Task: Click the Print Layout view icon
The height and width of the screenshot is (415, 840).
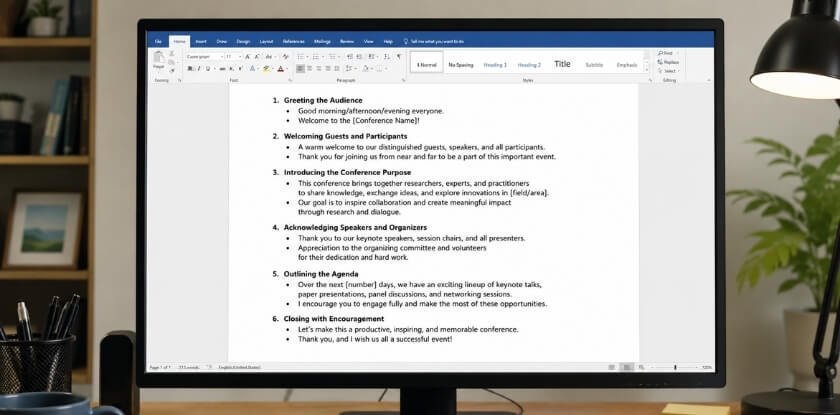Action: (x=628, y=367)
